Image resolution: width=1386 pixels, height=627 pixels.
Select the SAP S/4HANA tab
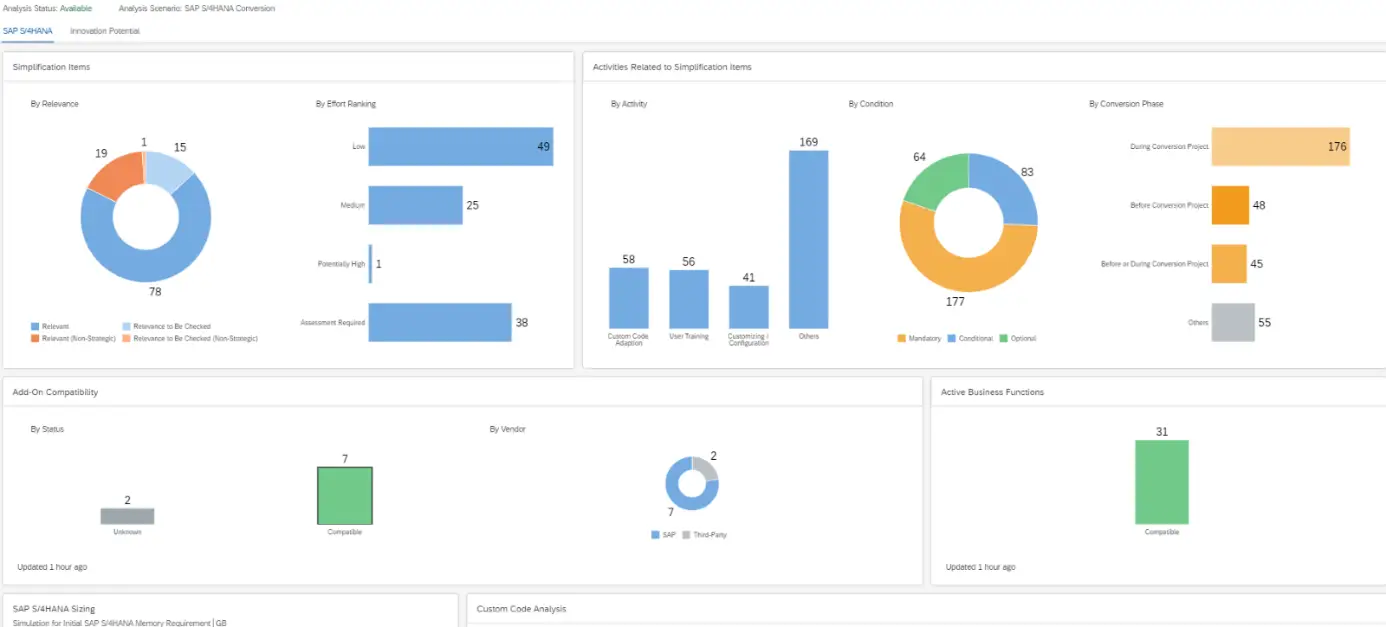tap(28, 31)
